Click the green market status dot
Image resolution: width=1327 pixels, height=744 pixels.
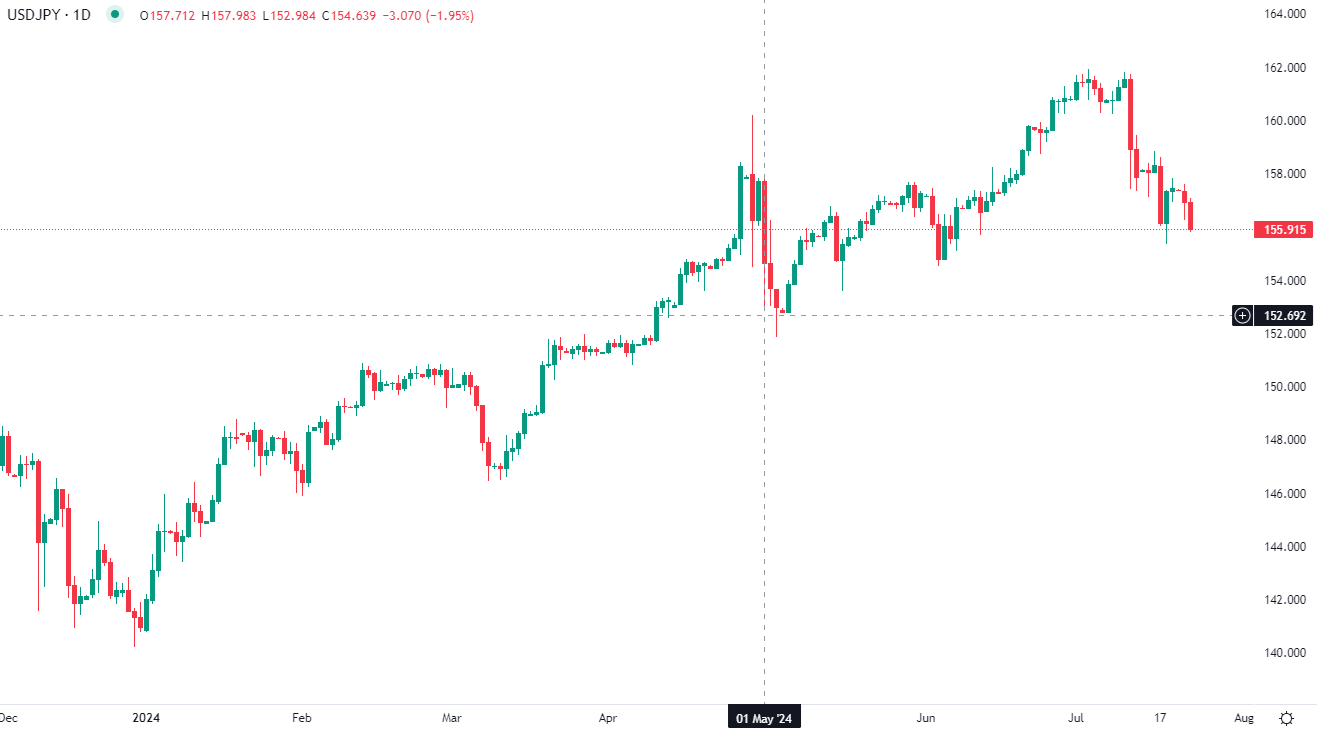point(116,15)
